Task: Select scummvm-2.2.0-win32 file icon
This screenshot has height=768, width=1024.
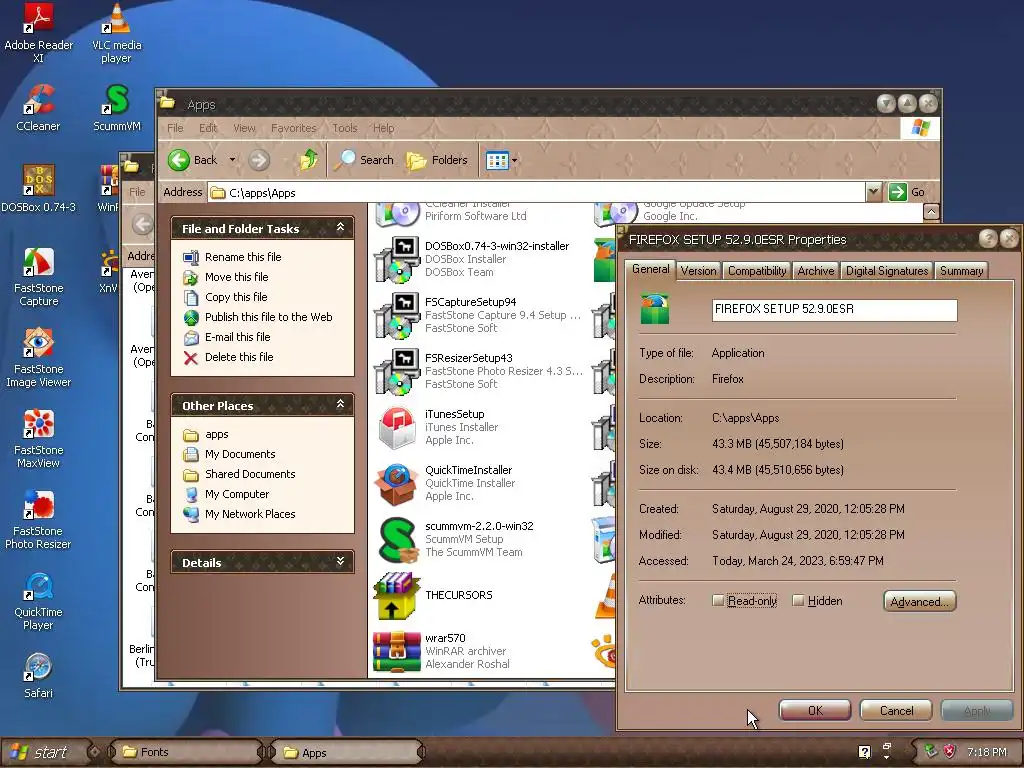Action: click(398, 540)
